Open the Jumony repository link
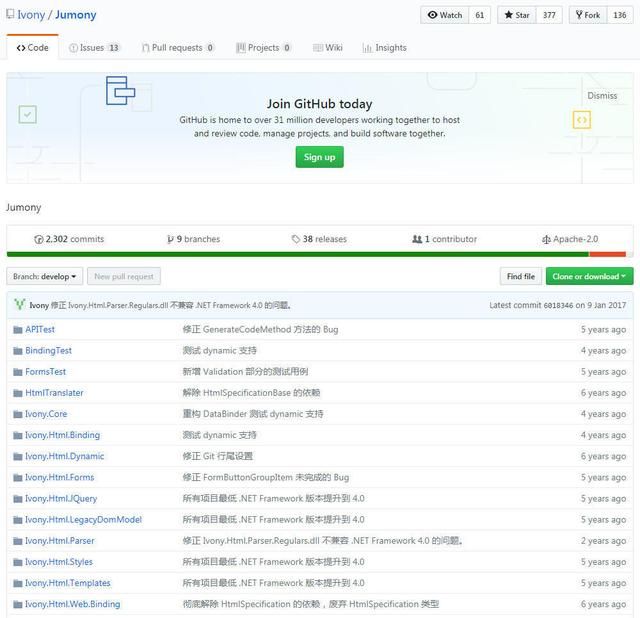Image resolution: width=640 pixels, height=618 pixels. 76,15
